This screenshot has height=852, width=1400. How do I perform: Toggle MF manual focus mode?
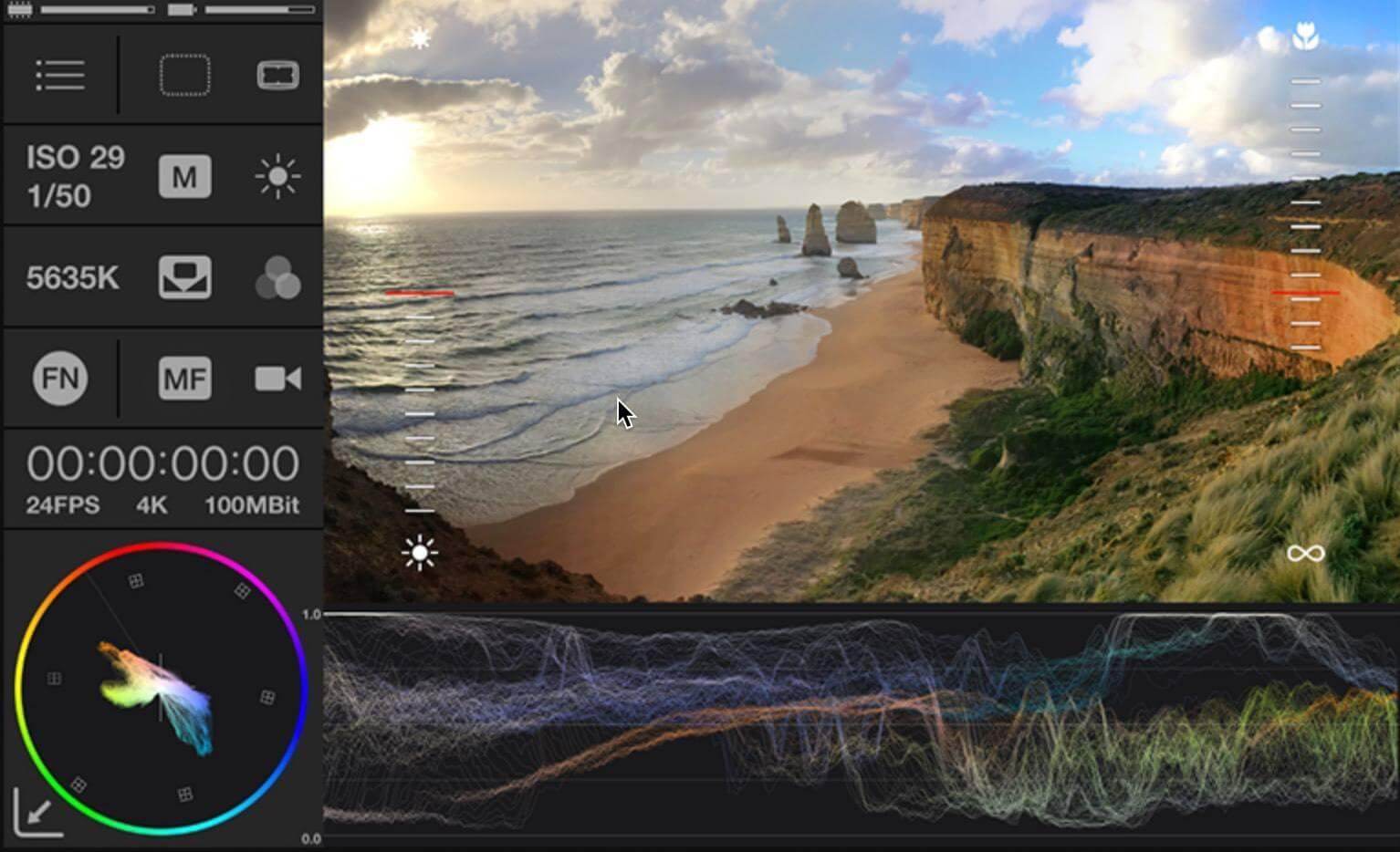click(x=184, y=379)
